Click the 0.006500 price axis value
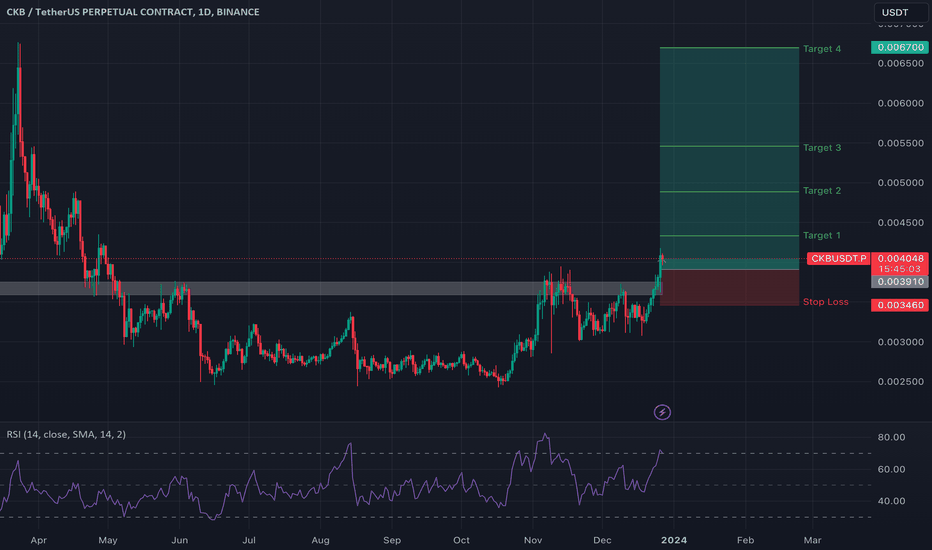Screen dimensions: 932x550 [900, 64]
